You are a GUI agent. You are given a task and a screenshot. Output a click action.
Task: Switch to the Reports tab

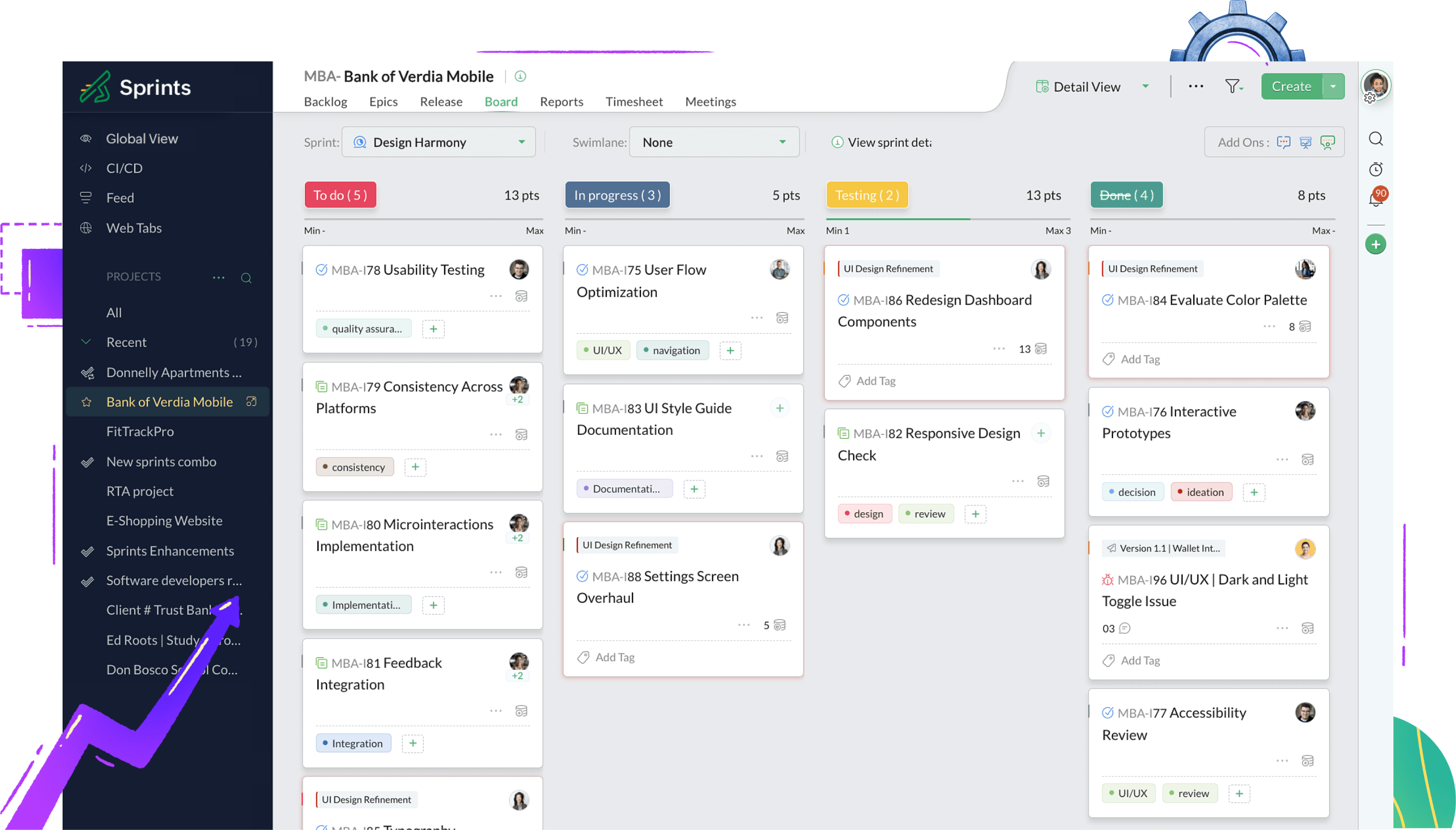click(562, 101)
